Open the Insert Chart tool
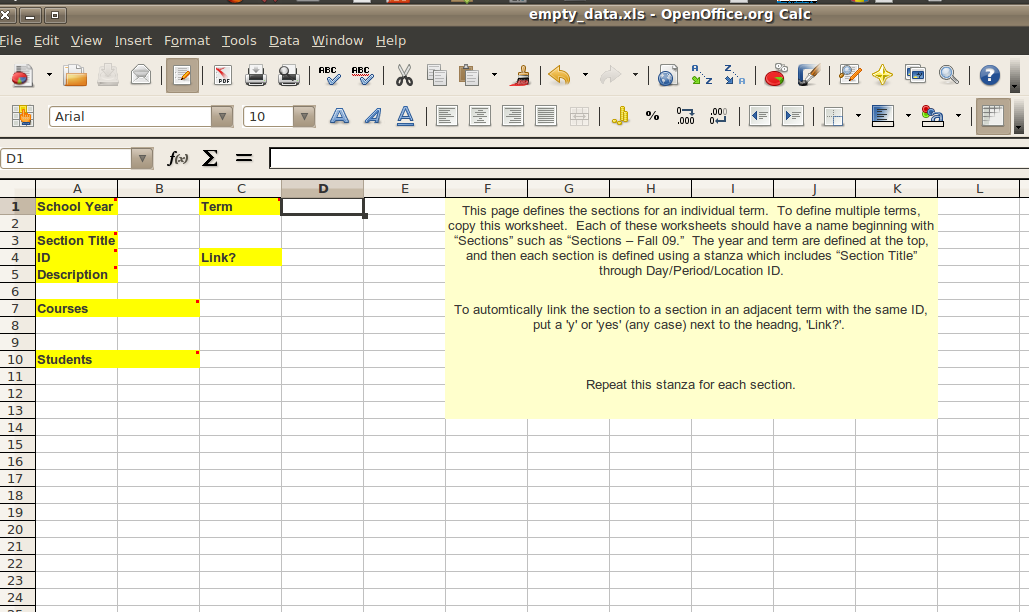The width and height of the screenshot is (1029, 612). tap(775, 76)
